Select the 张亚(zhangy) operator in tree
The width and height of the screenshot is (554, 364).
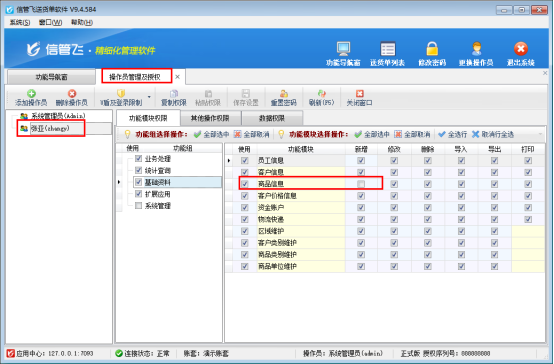pos(50,128)
